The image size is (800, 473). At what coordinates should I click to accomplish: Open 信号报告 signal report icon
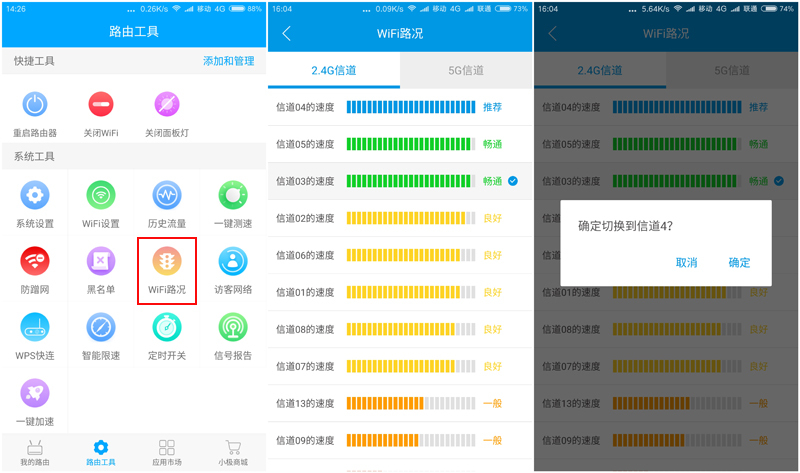pyautogui.click(x=232, y=328)
